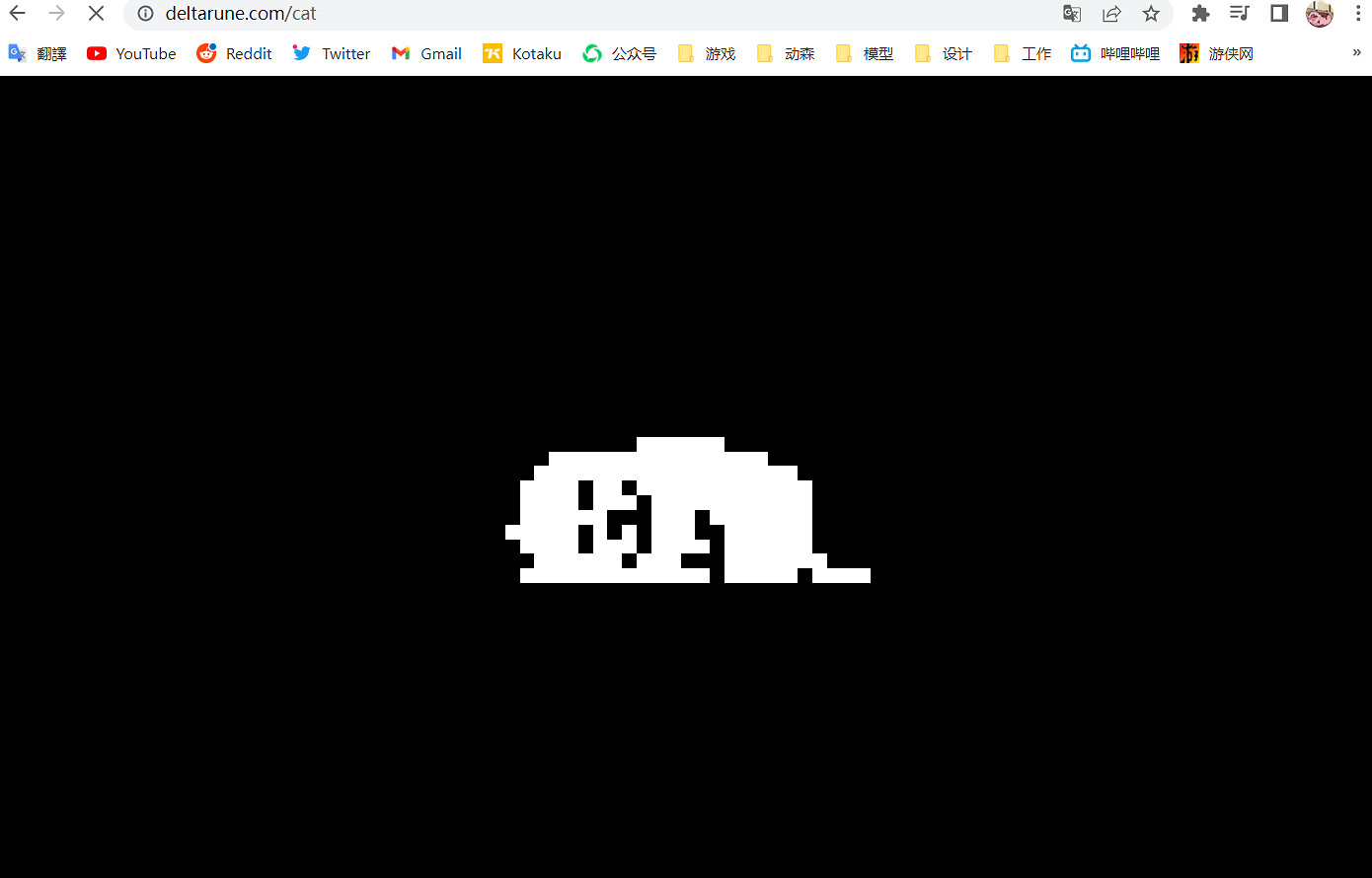Open the 游戏 bookmarks folder
Screen dimensions: 1372x878
tap(707, 53)
